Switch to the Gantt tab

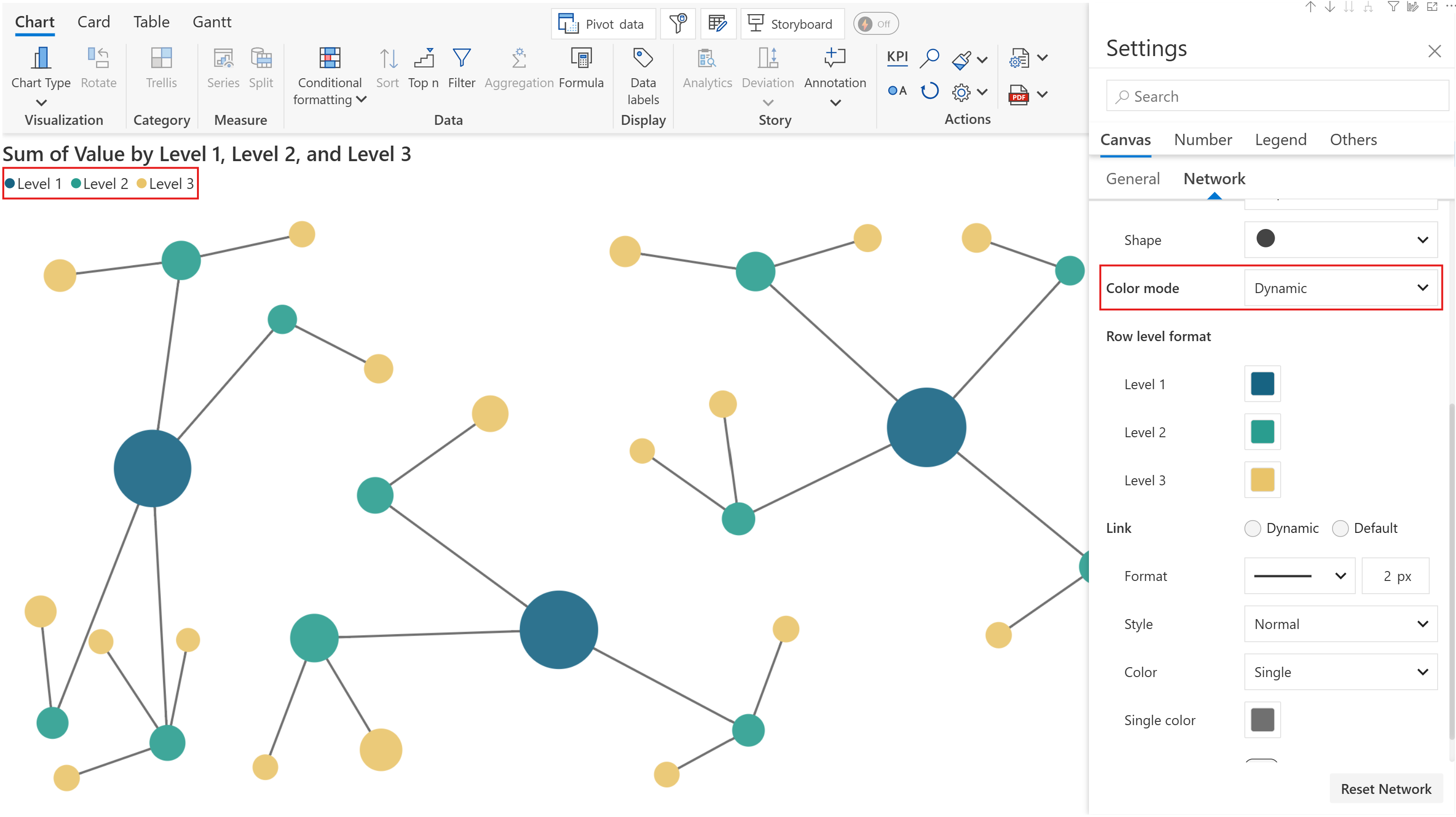[x=212, y=22]
